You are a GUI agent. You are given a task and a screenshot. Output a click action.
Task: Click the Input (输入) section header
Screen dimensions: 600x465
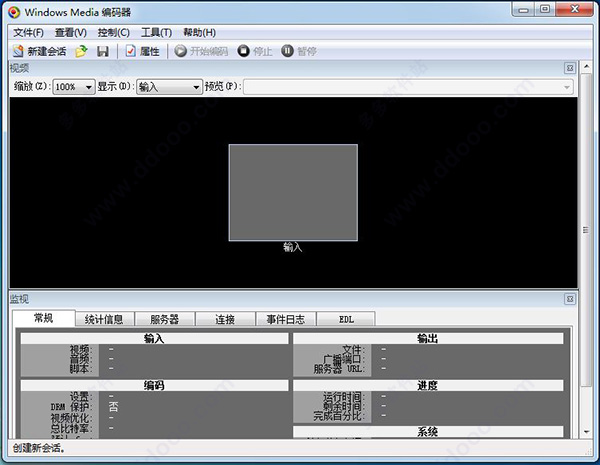[x=154, y=338]
